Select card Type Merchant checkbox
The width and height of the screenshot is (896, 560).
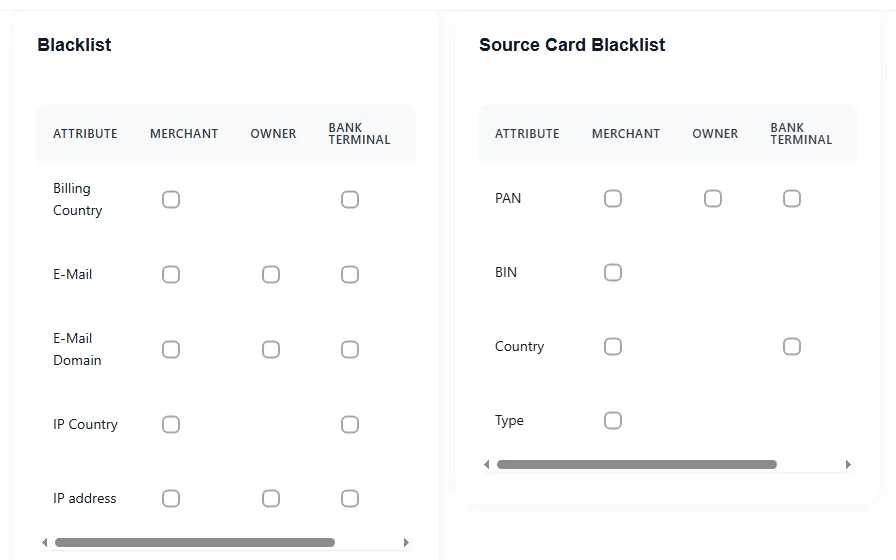[x=613, y=420]
